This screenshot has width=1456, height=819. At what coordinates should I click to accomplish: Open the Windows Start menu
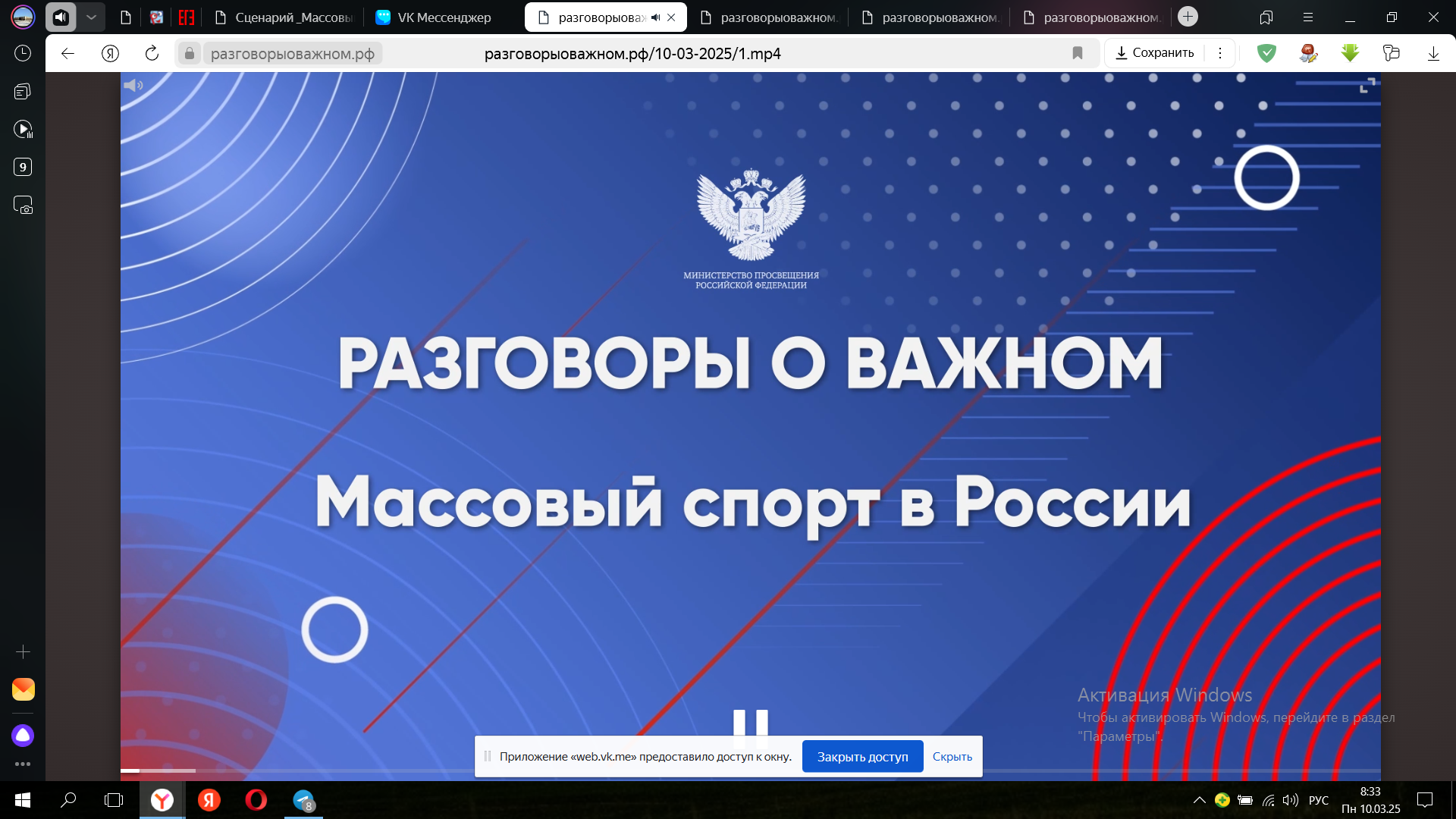click(23, 800)
